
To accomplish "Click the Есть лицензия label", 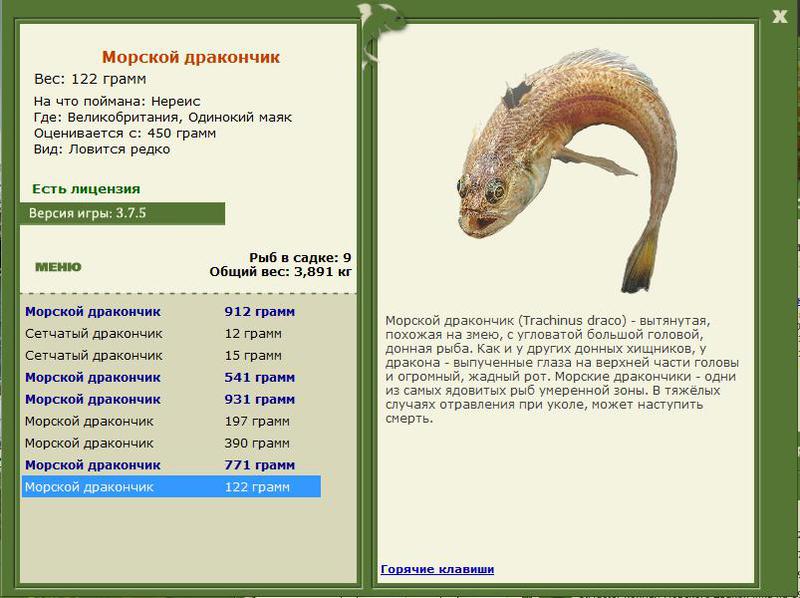I will tap(86, 189).
